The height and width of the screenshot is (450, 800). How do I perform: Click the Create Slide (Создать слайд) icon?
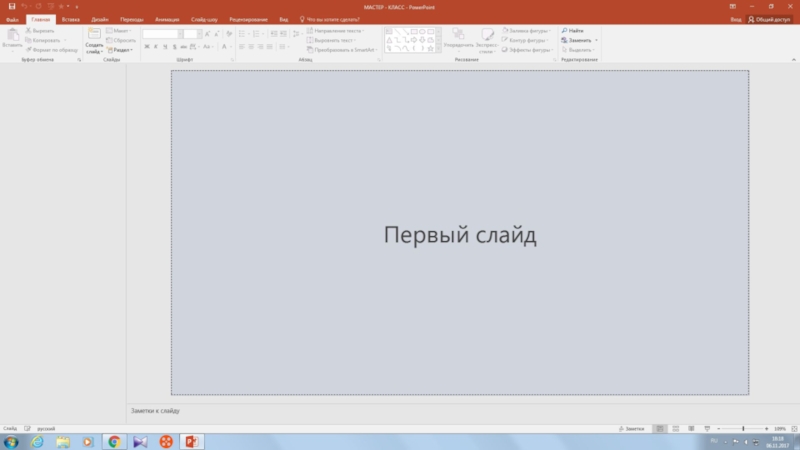(x=94, y=37)
